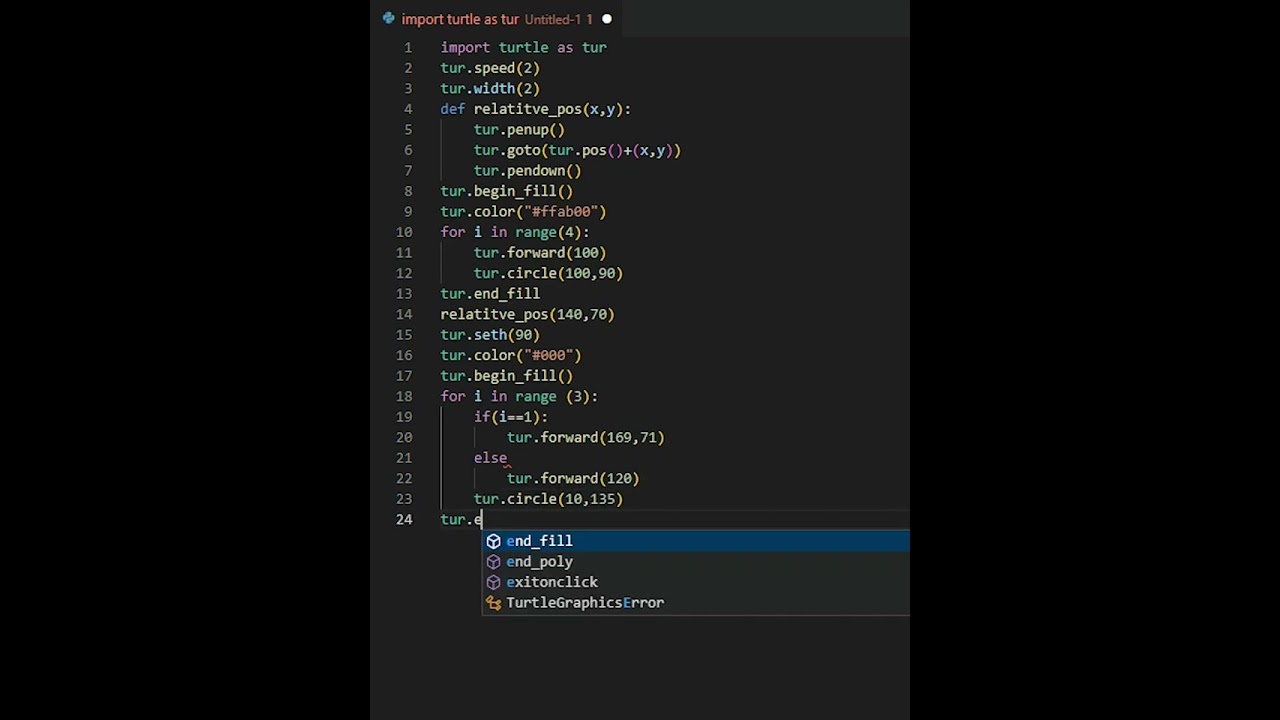This screenshot has height=720, width=1280.
Task: Click "tur.forward(120)" on line 22
Action: 573,478
